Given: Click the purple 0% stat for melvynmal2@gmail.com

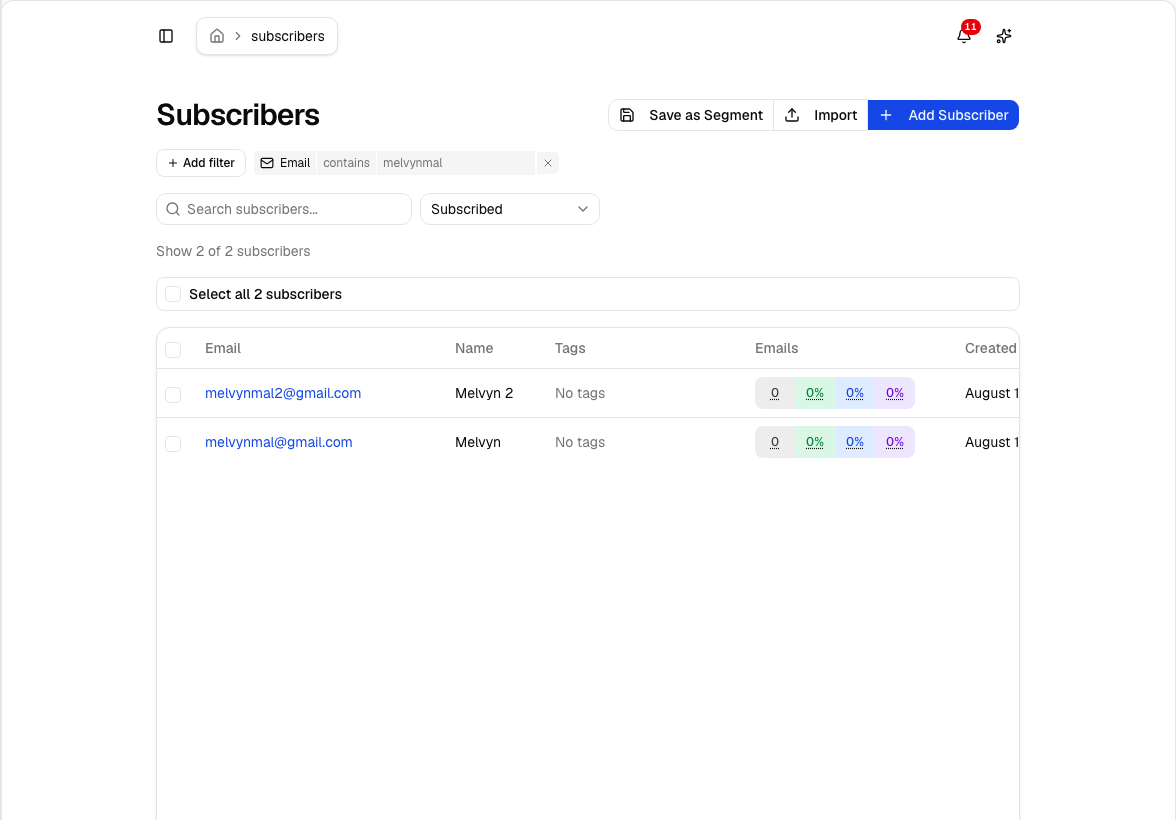Looking at the screenshot, I should tap(894, 393).
